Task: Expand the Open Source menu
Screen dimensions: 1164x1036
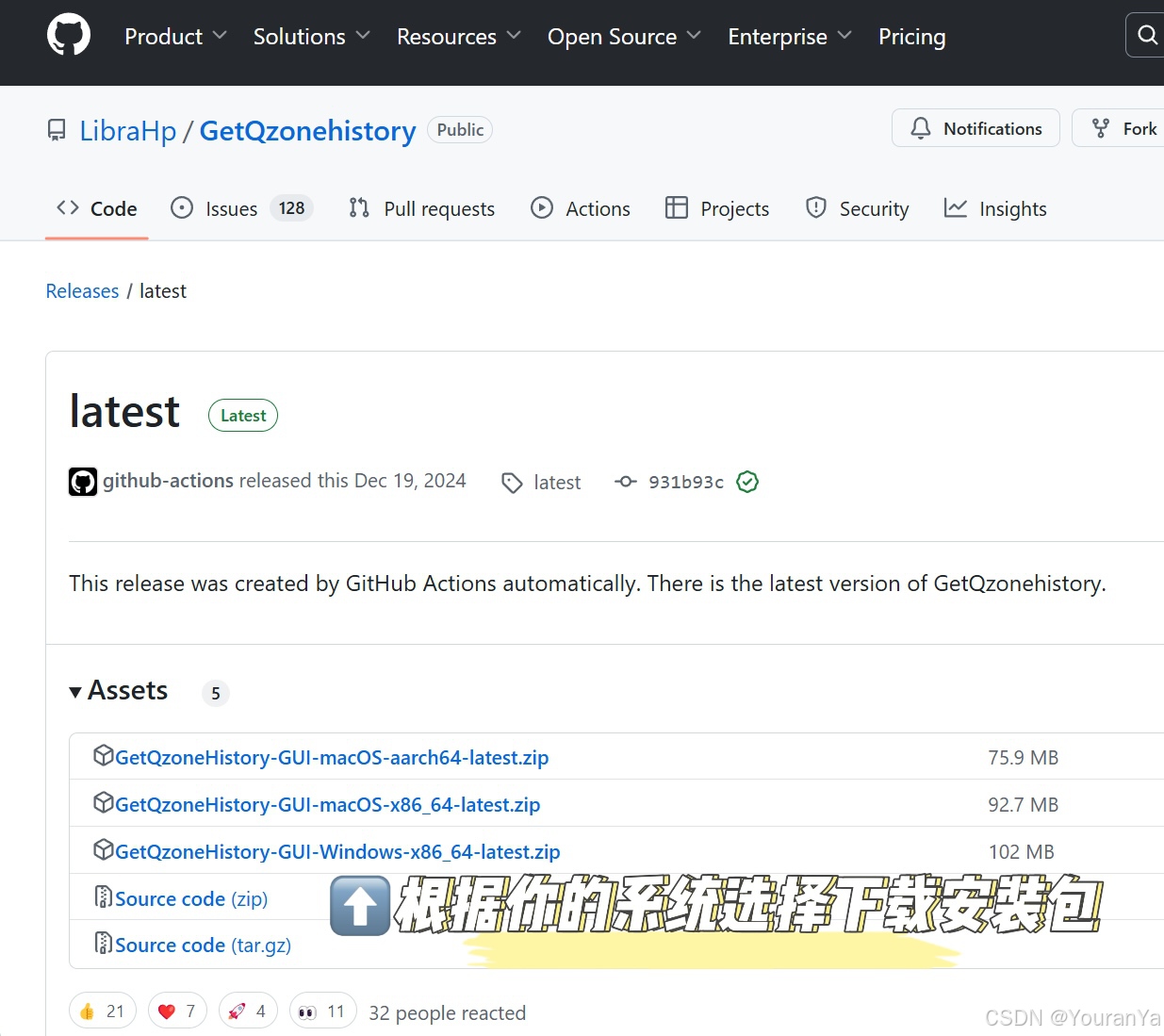Action: coord(624,37)
